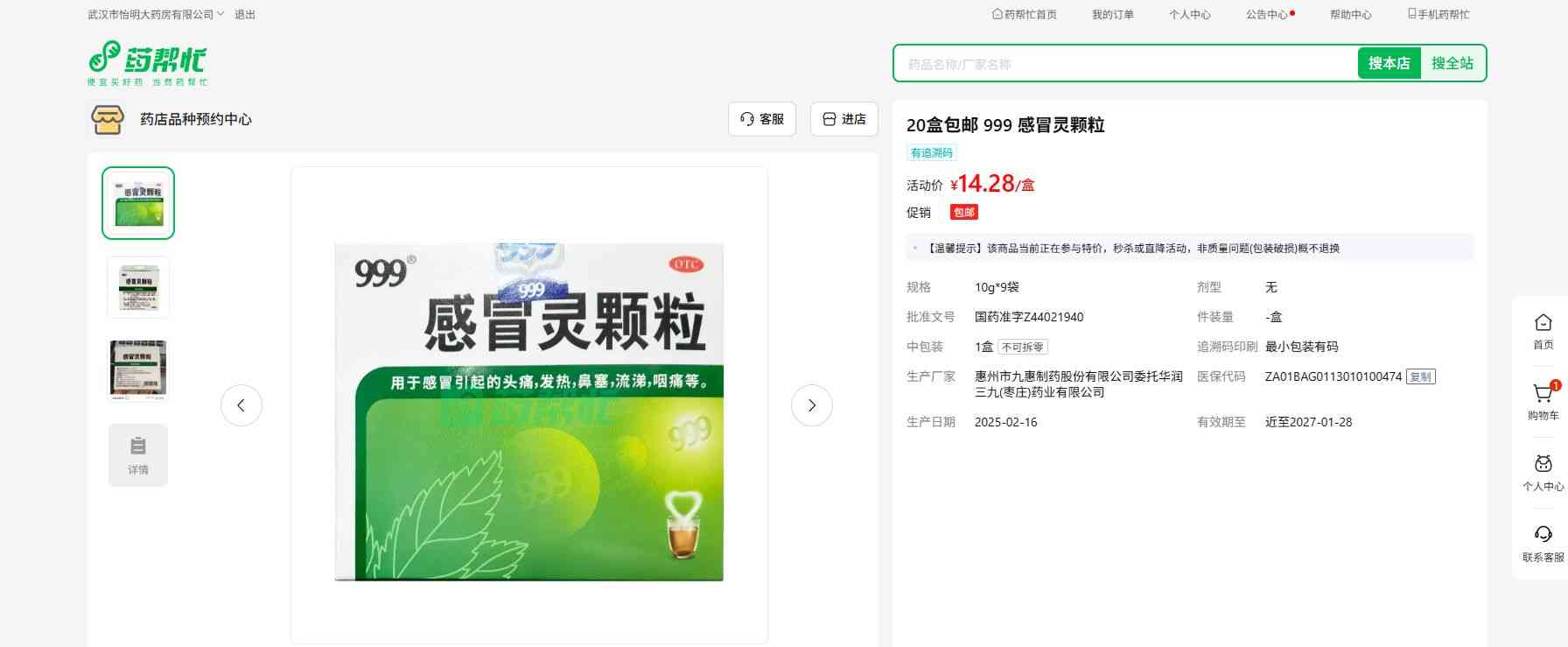This screenshot has width=1568, height=647.
Task: Open 我的订单 in the top menu
Action: click(x=1112, y=15)
